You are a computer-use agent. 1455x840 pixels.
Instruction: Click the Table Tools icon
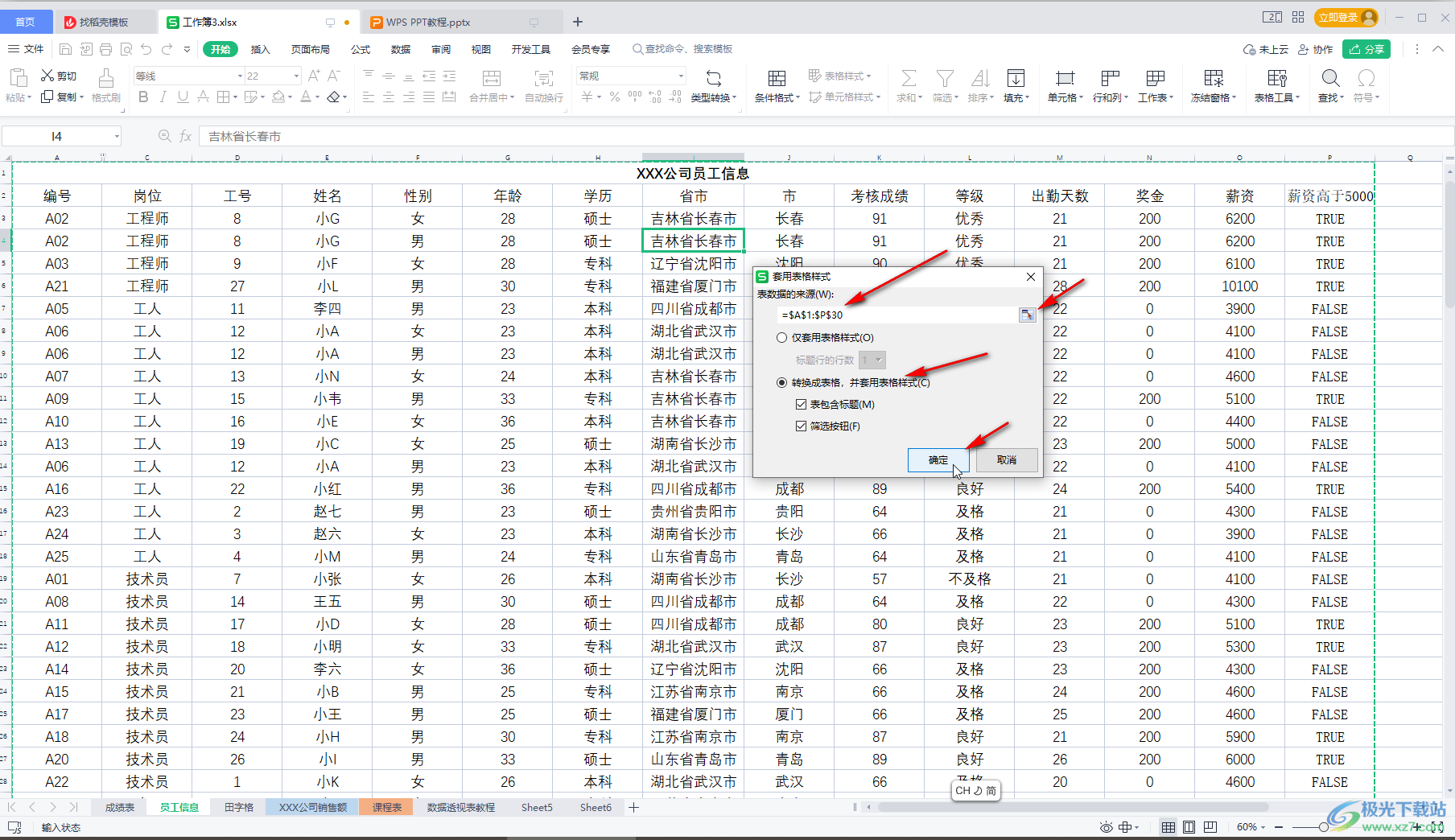1277,79
